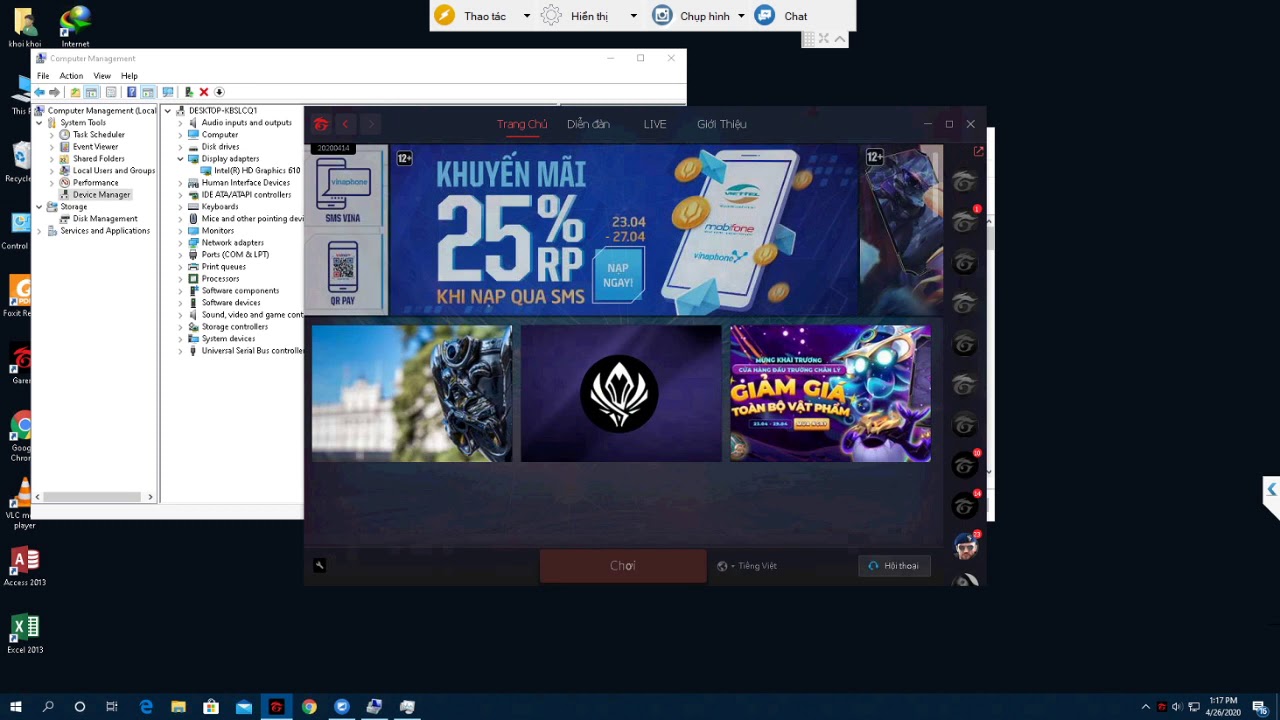The image size is (1280, 720).
Task: Open the File menu in Computer Management
Action: pos(43,76)
